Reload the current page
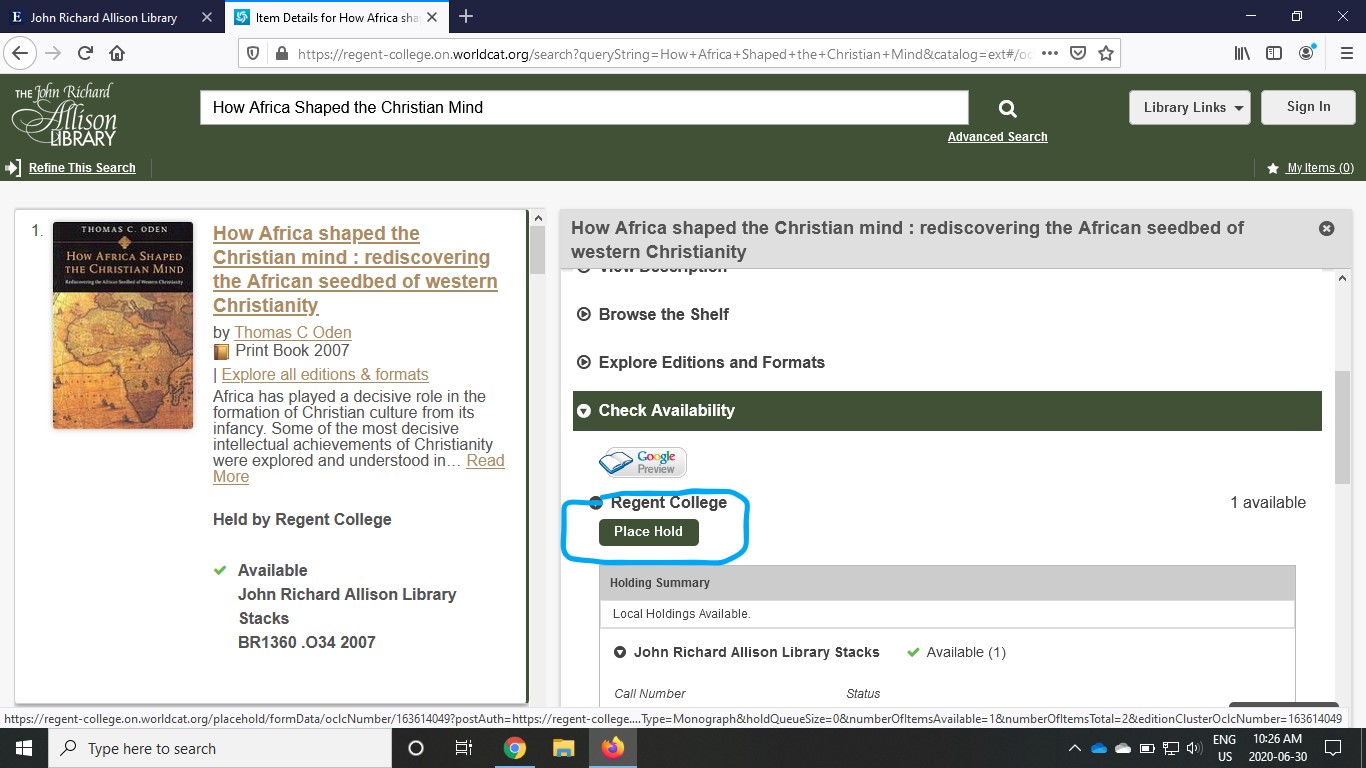Screen dimensions: 1366x768 tap(85, 54)
